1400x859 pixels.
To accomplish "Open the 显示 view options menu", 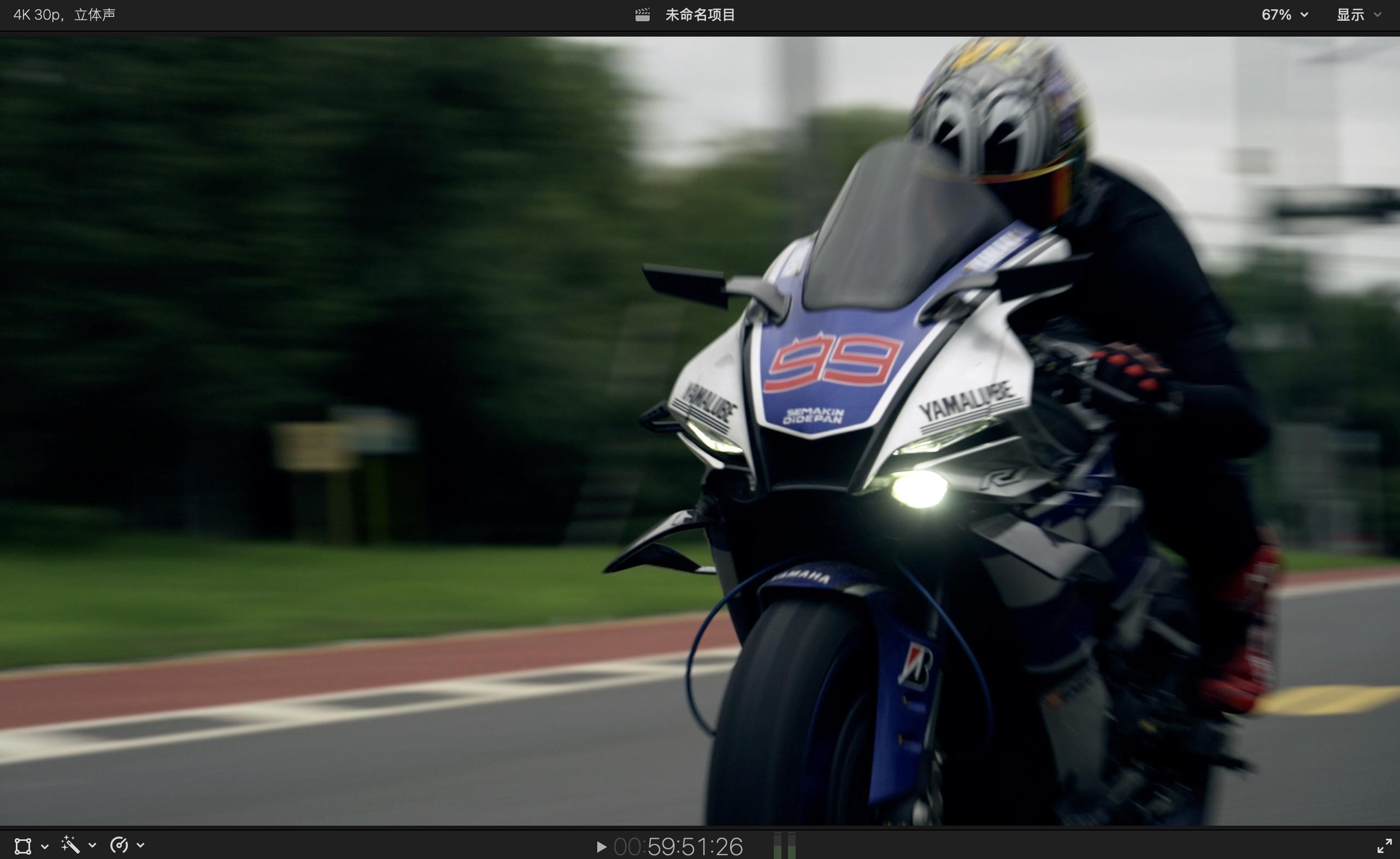I will click(x=1350, y=15).
